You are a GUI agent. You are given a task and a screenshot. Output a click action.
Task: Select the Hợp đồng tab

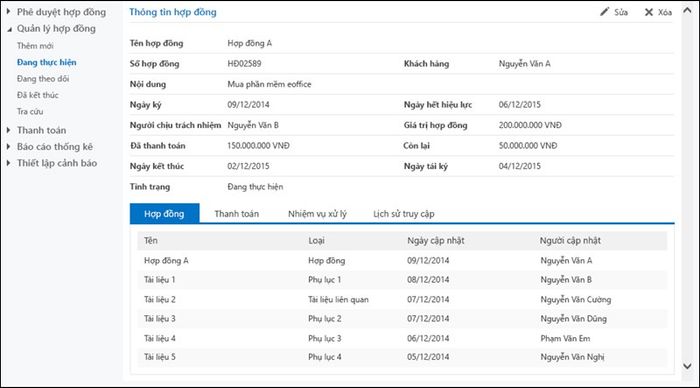164,213
